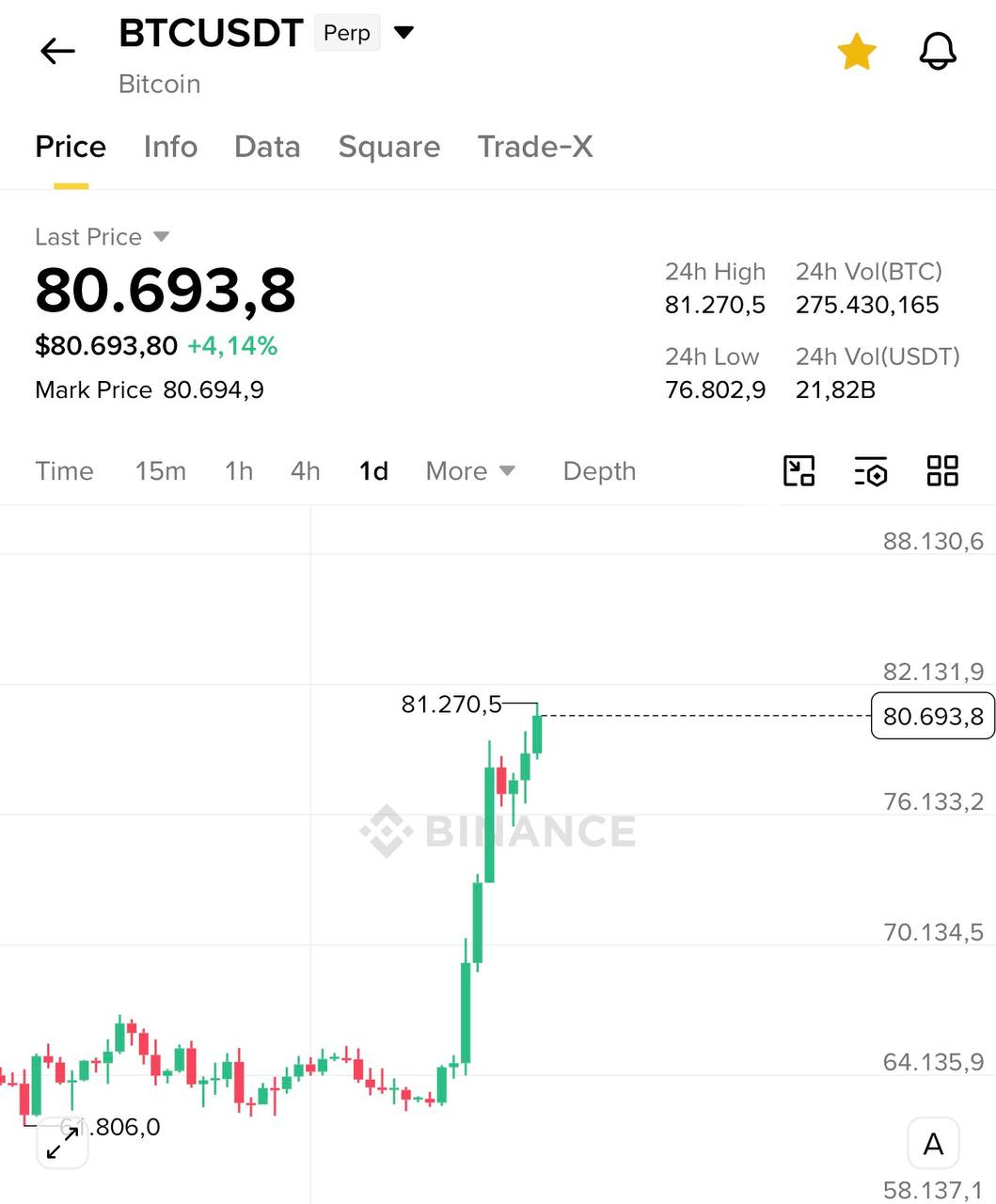Go back using the left arrow
This screenshot has width=996, height=1204.
pyautogui.click(x=57, y=51)
